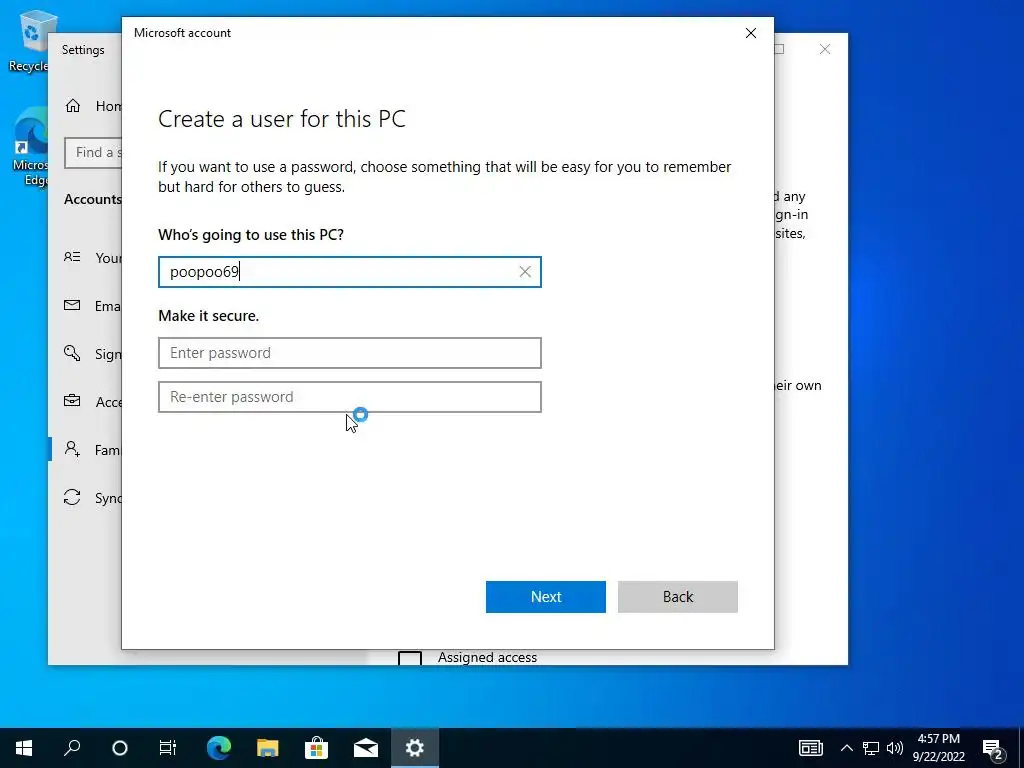This screenshot has height=768, width=1024.
Task: Focus the username field containing poopoo69
Action: 349,272
